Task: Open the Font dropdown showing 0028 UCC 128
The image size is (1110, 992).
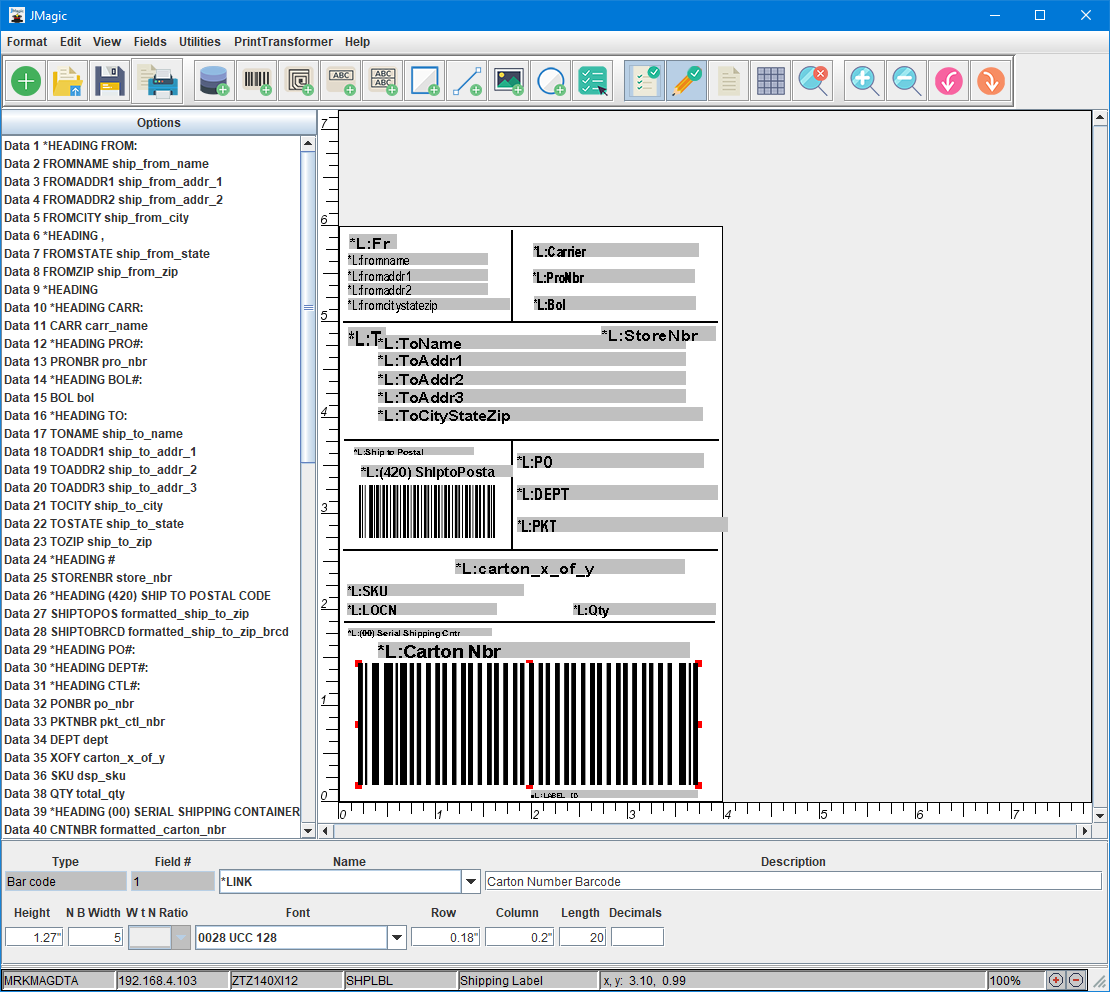Action: pos(397,937)
